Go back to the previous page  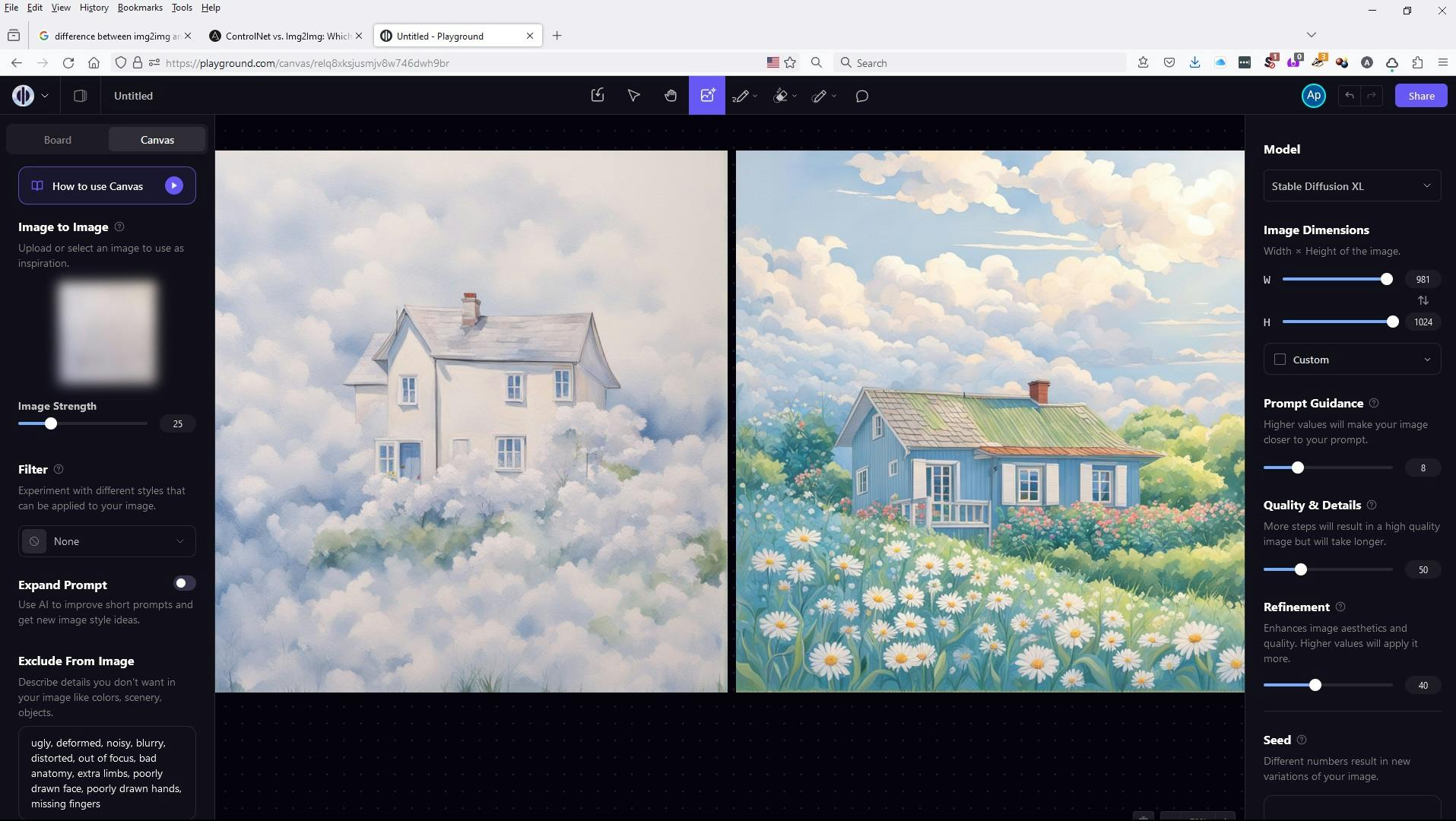(17, 63)
